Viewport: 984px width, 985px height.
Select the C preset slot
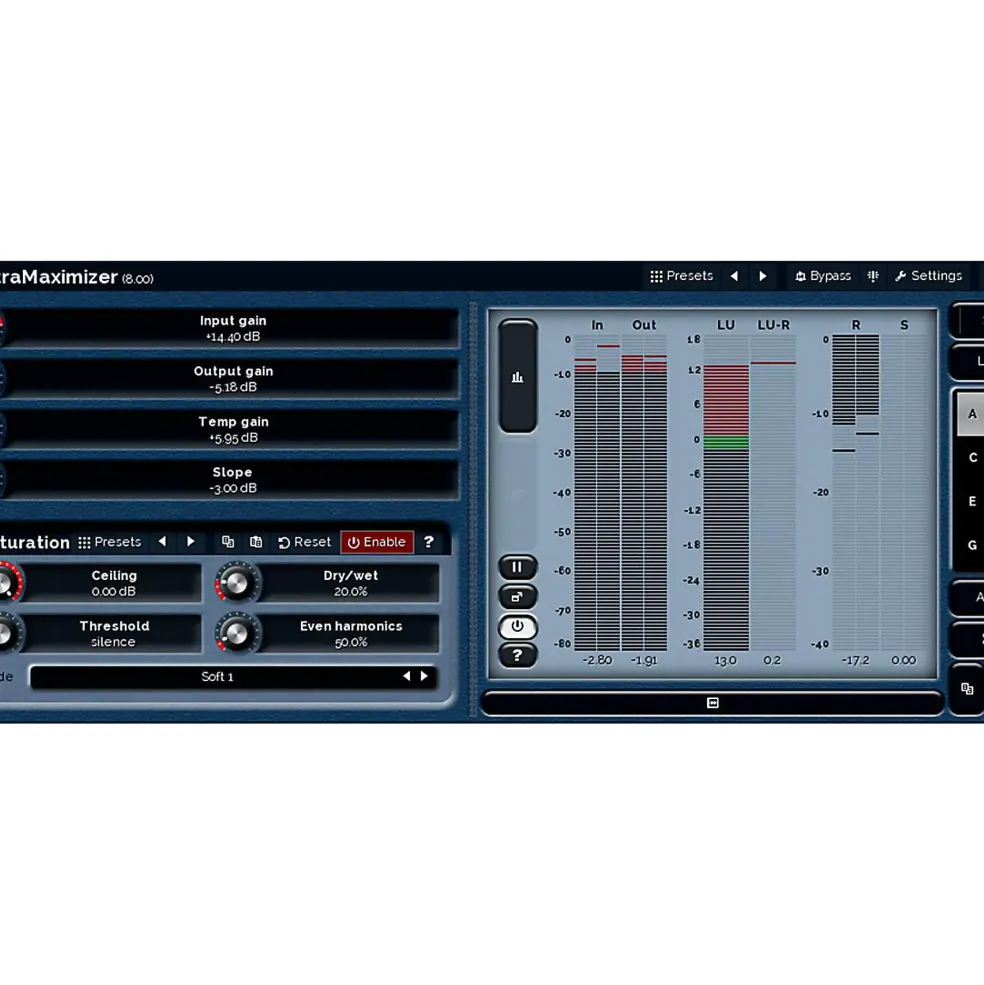972,458
